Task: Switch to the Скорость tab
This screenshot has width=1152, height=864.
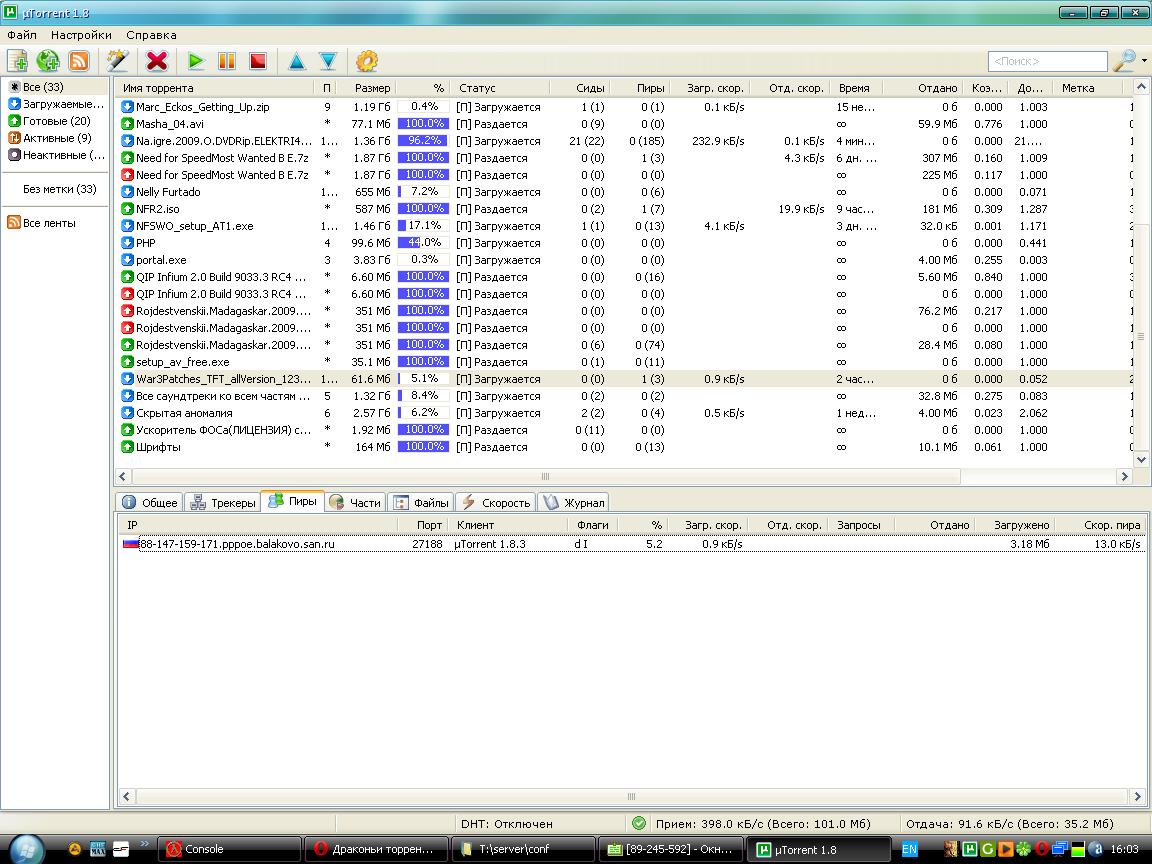Action: (x=497, y=502)
